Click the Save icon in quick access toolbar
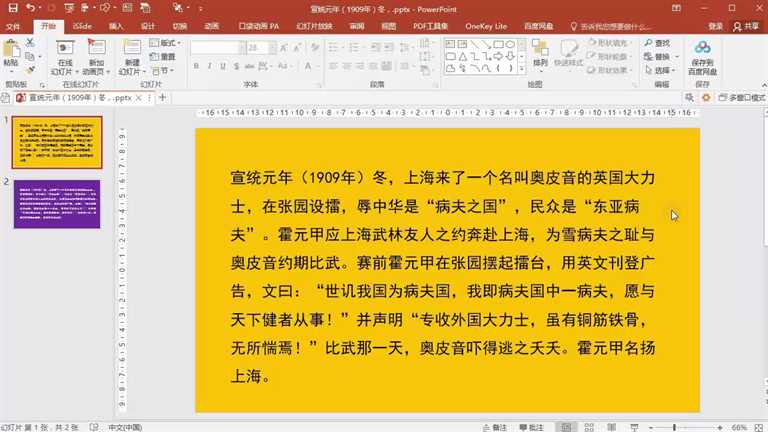The width and height of the screenshot is (768, 432). pyautogui.click(x=12, y=8)
